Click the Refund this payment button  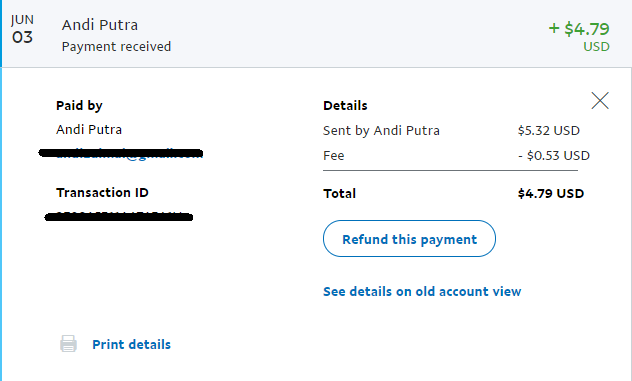(409, 238)
